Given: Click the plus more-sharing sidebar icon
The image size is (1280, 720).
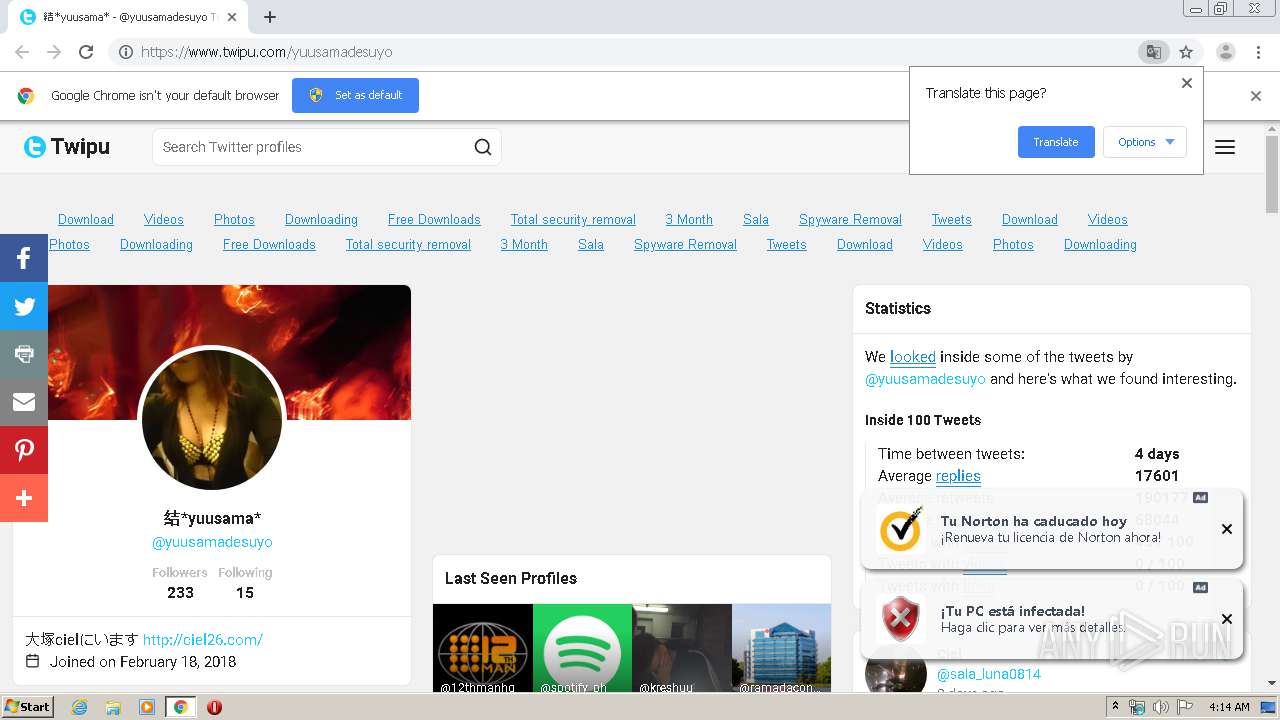Looking at the screenshot, I should pyautogui.click(x=24, y=498).
